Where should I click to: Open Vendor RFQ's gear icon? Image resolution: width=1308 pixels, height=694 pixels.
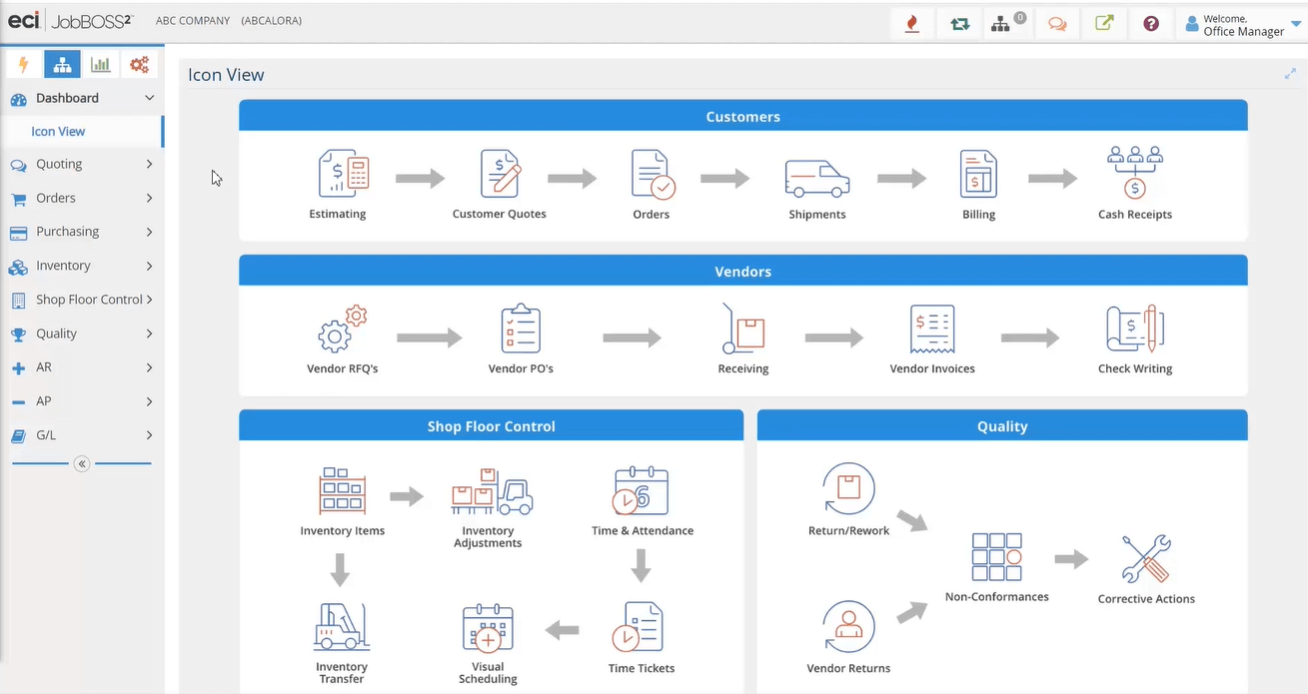click(x=342, y=329)
